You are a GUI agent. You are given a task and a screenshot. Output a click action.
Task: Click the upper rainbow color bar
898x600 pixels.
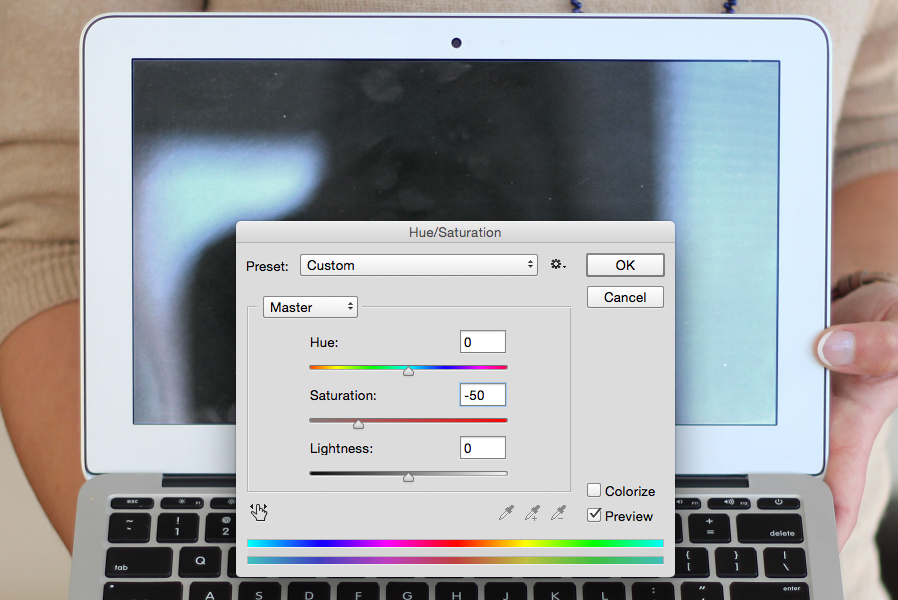[455, 543]
